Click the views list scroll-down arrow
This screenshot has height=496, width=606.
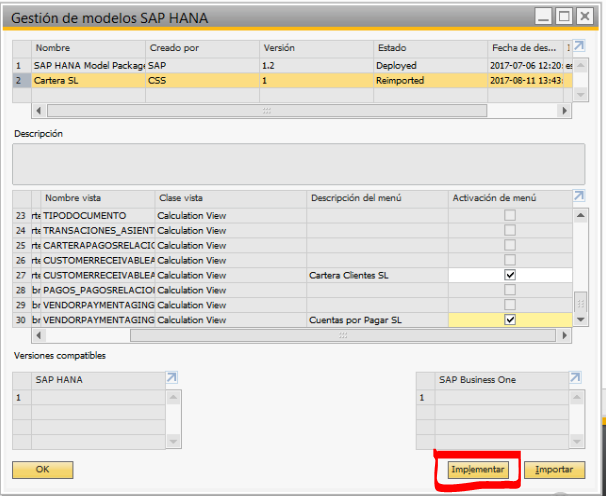pyautogui.click(x=580, y=320)
